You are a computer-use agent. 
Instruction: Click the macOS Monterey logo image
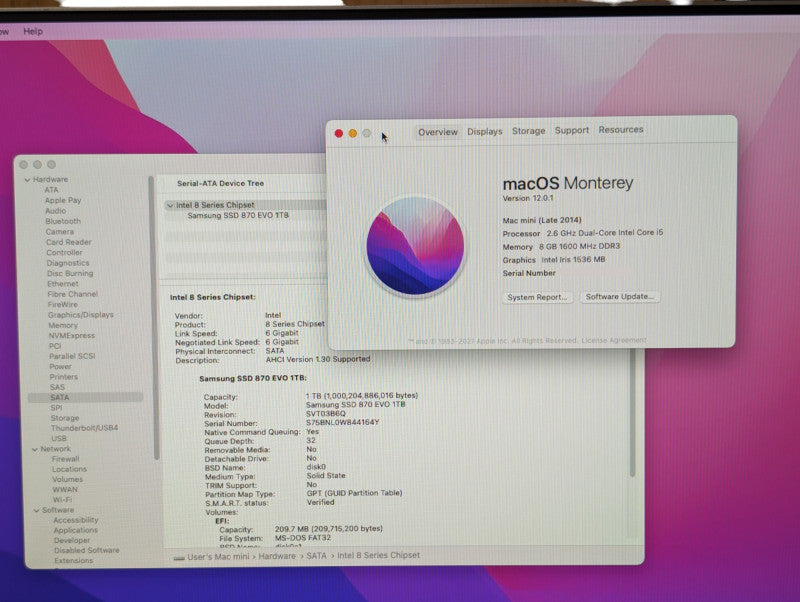[x=415, y=246]
